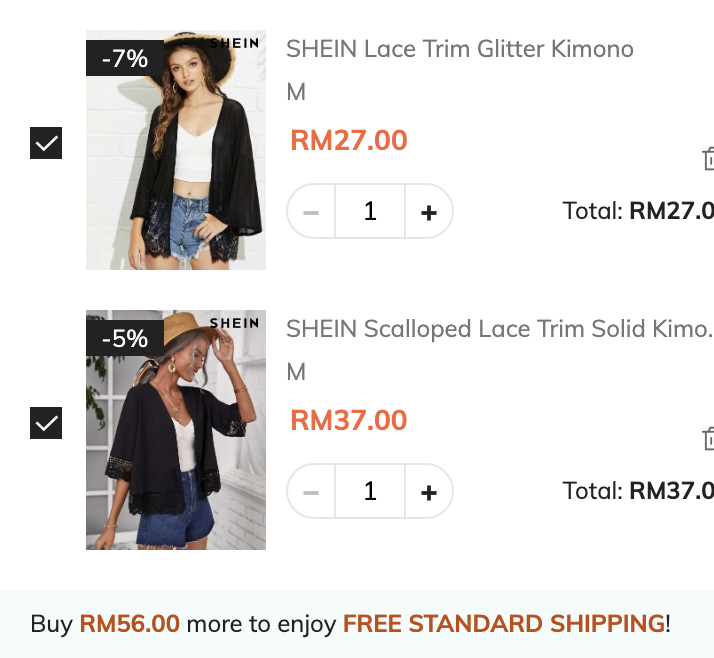Decrease quantity of the Scalloped Lace Kimono

click(x=311, y=492)
